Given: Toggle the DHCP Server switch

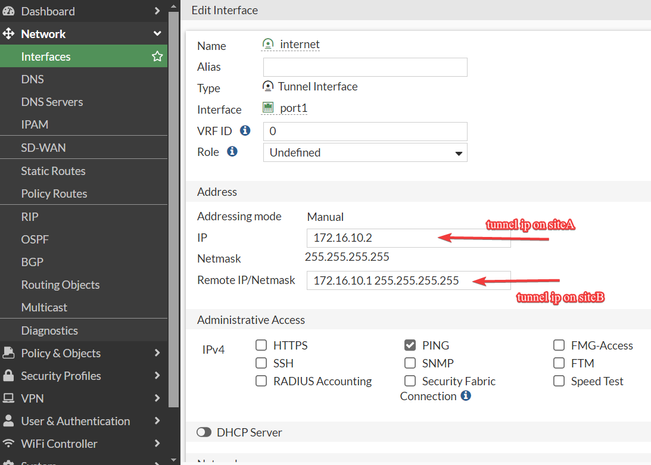Looking at the screenshot, I should click(204, 433).
